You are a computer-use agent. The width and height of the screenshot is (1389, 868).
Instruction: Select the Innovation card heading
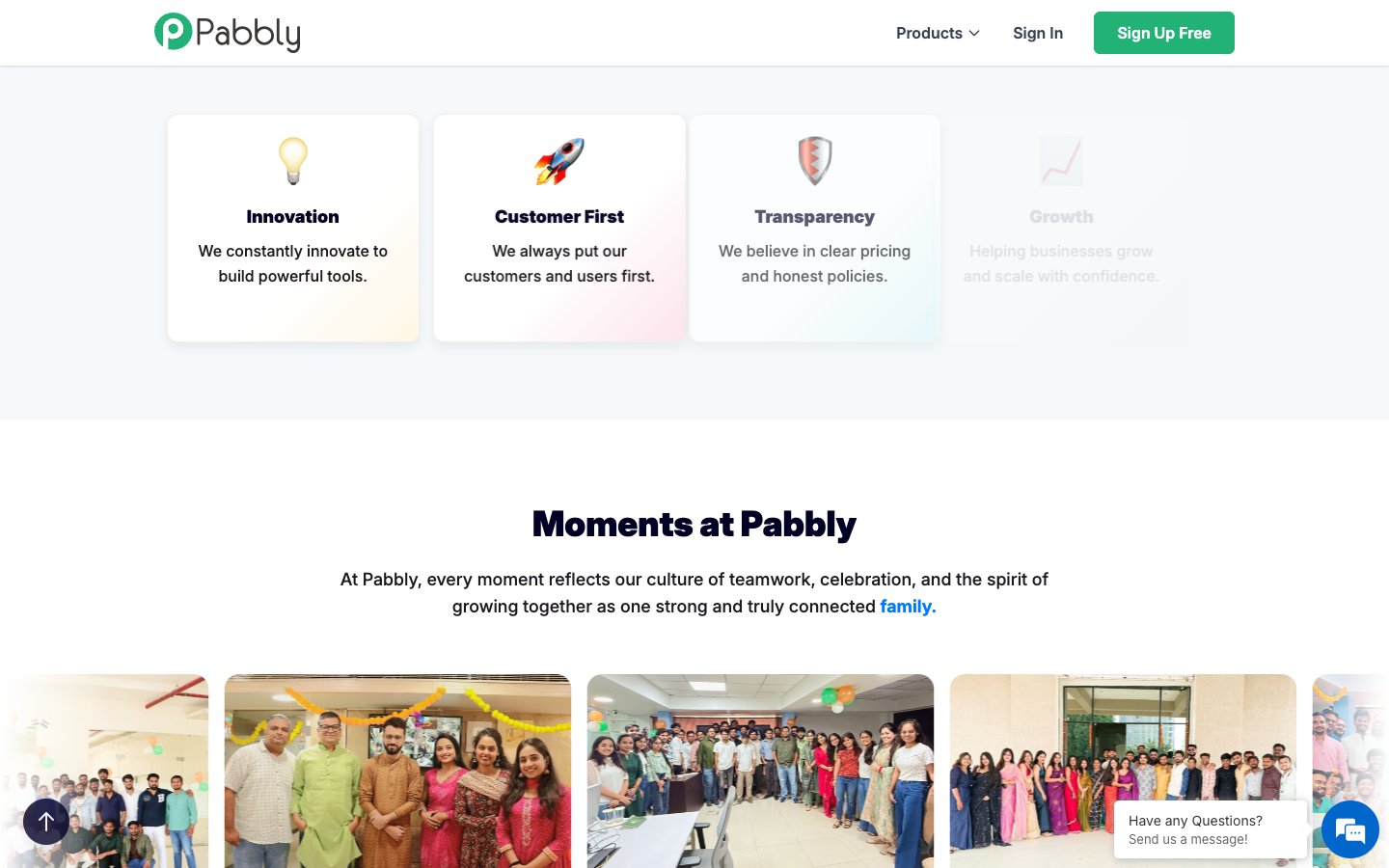(292, 217)
